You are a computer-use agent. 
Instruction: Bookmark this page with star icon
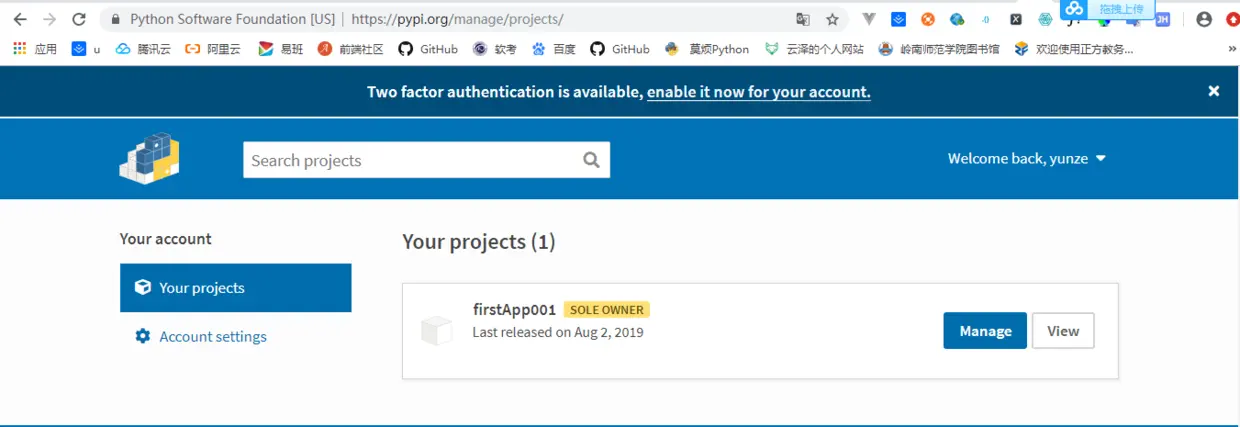click(x=832, y=19)
